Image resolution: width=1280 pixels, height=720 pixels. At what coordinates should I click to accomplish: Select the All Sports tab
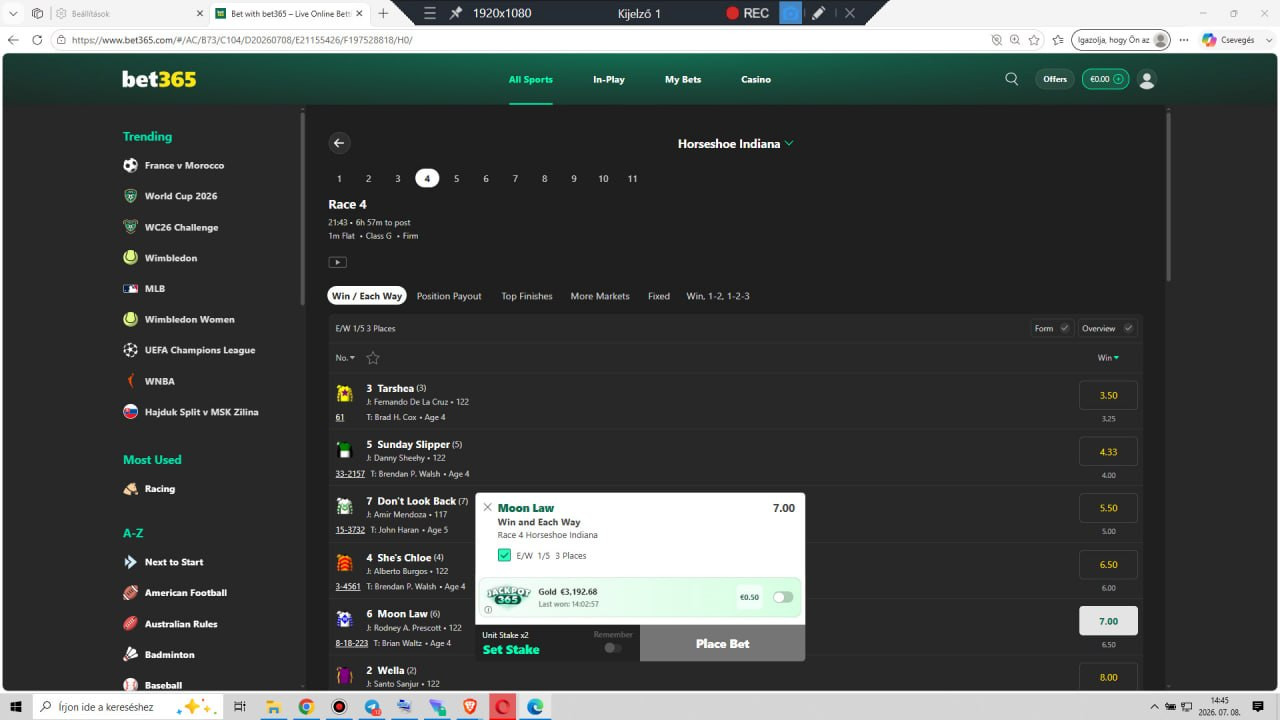pyautogui.click(x=530, y=79)
